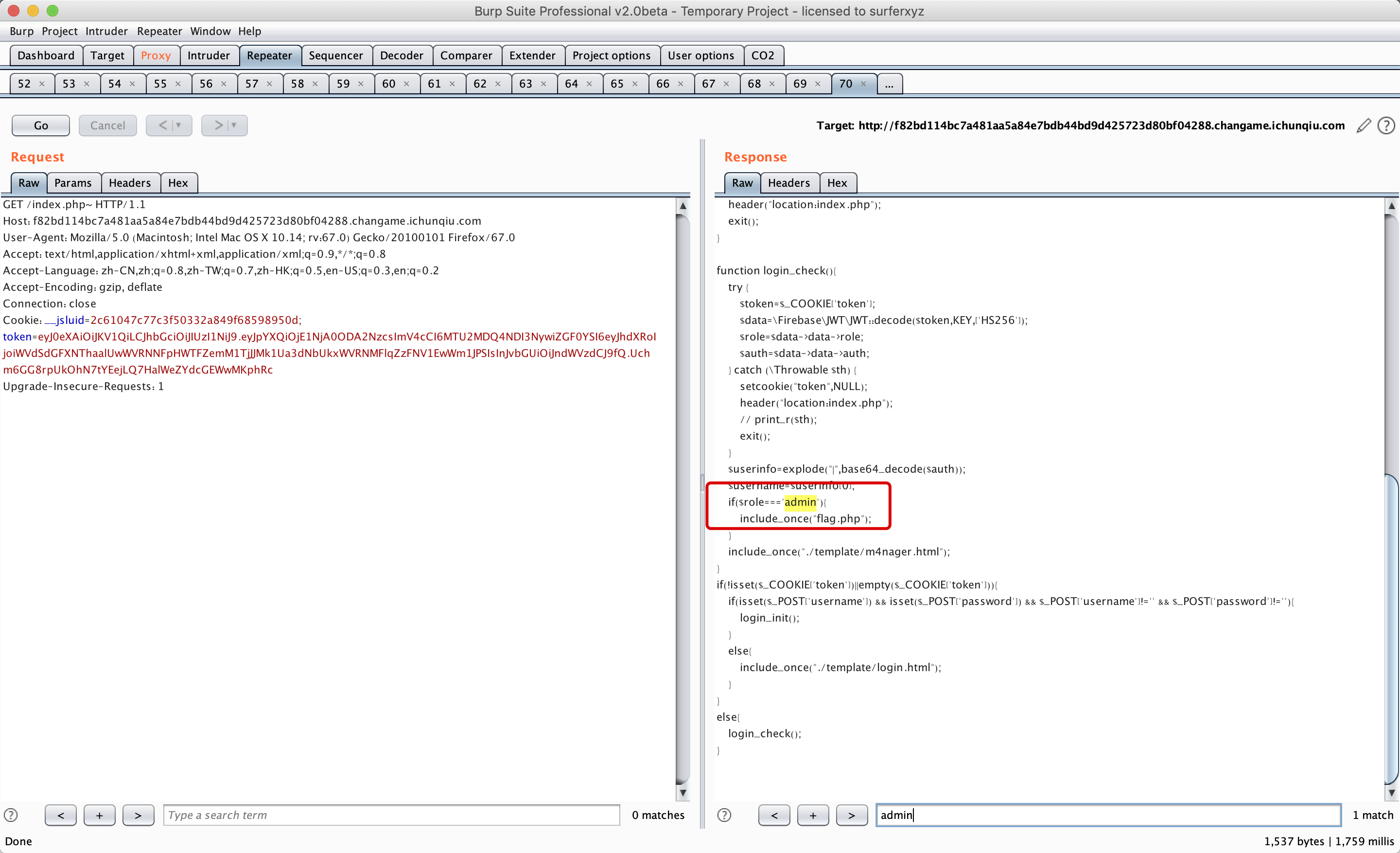Viewport: 1400px width, 853px height.
Task: Click the Go button
Action: (x=41, y=125)
